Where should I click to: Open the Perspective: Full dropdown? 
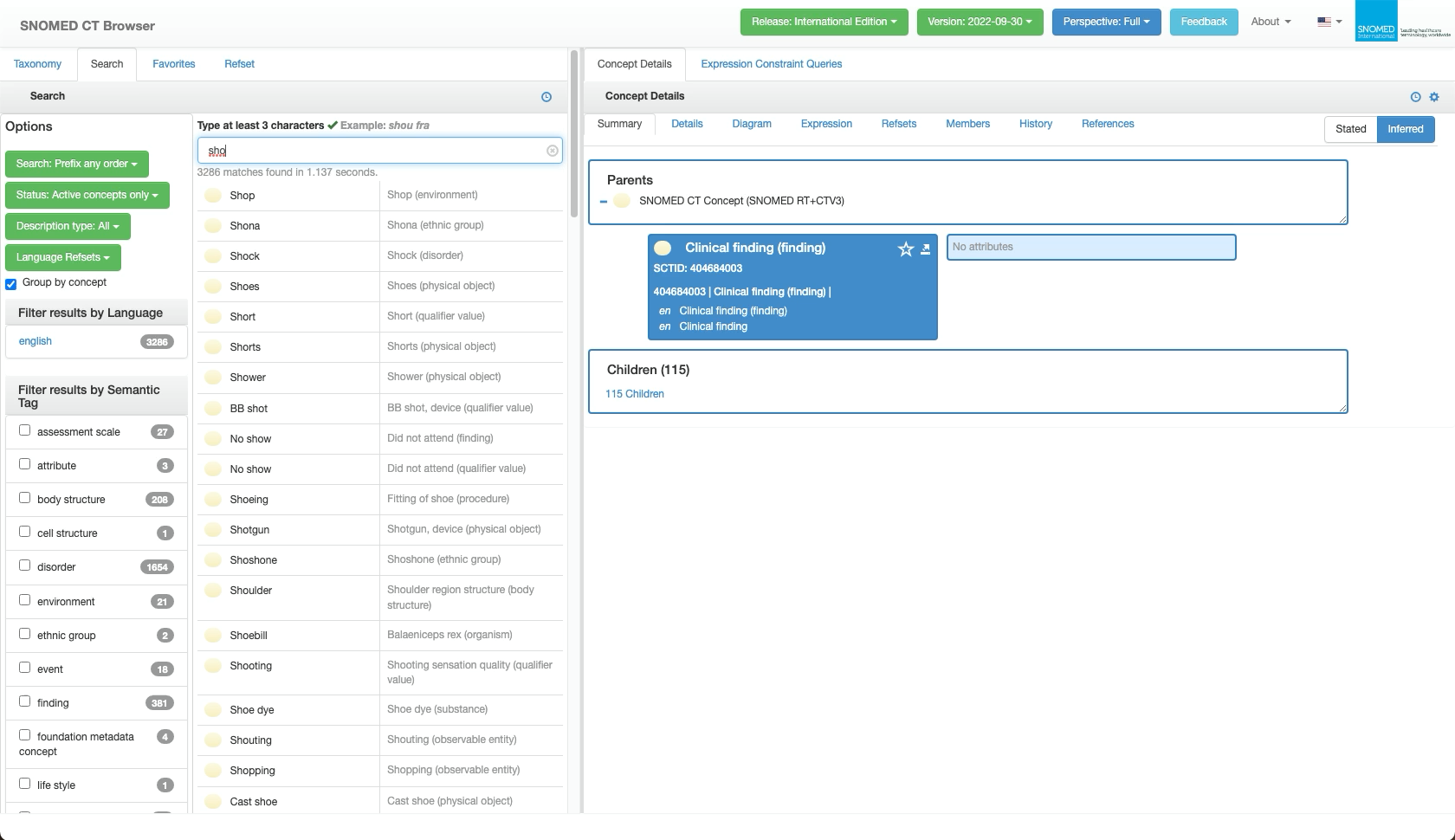(x=1106, y=22)
